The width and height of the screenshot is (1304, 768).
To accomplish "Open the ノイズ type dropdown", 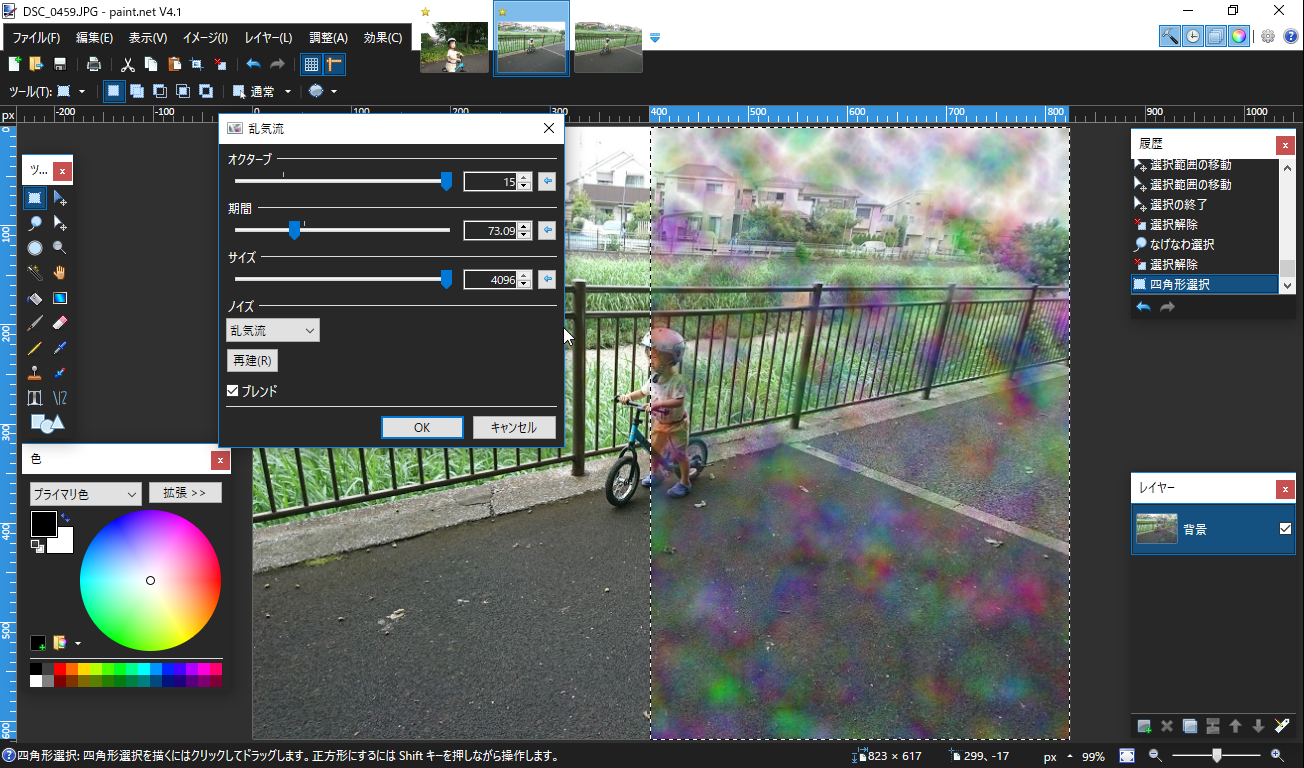I will [273, 330].
